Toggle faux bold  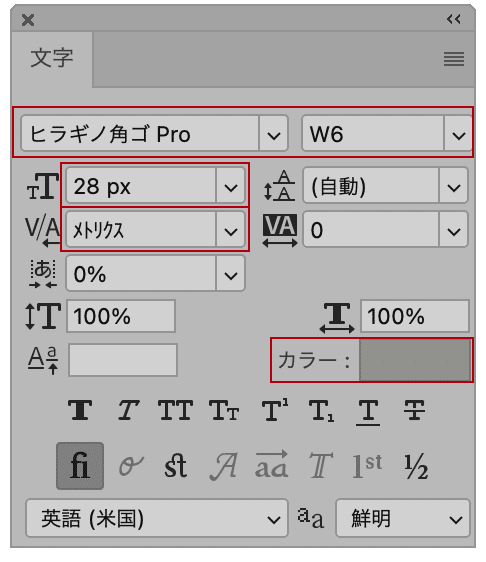click(x=80, y=410)
